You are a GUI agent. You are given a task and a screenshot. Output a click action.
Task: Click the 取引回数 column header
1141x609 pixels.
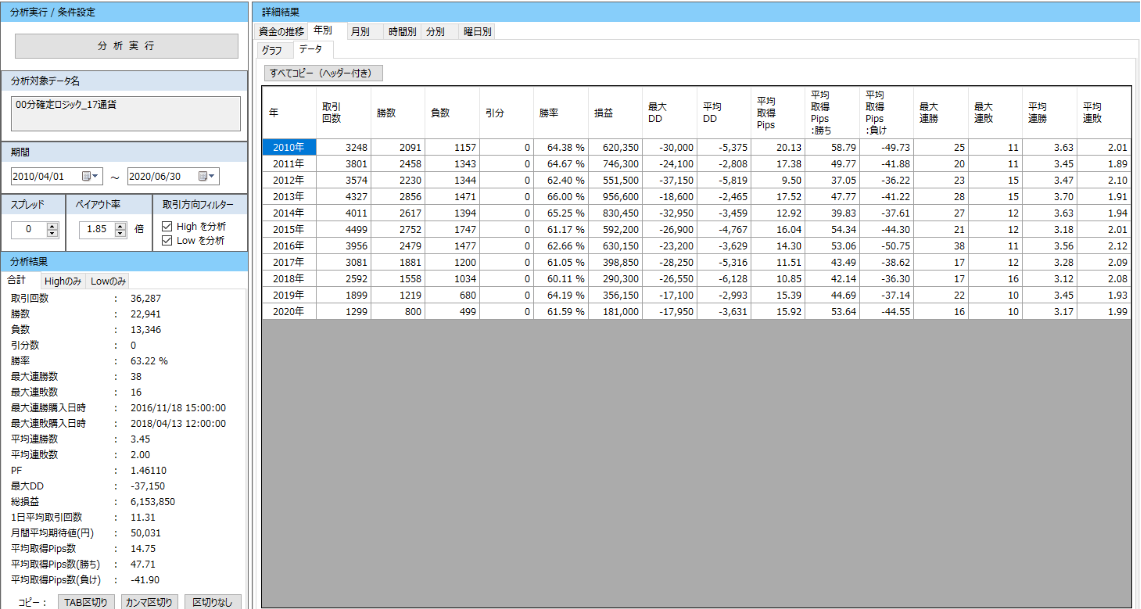point(343,113)
